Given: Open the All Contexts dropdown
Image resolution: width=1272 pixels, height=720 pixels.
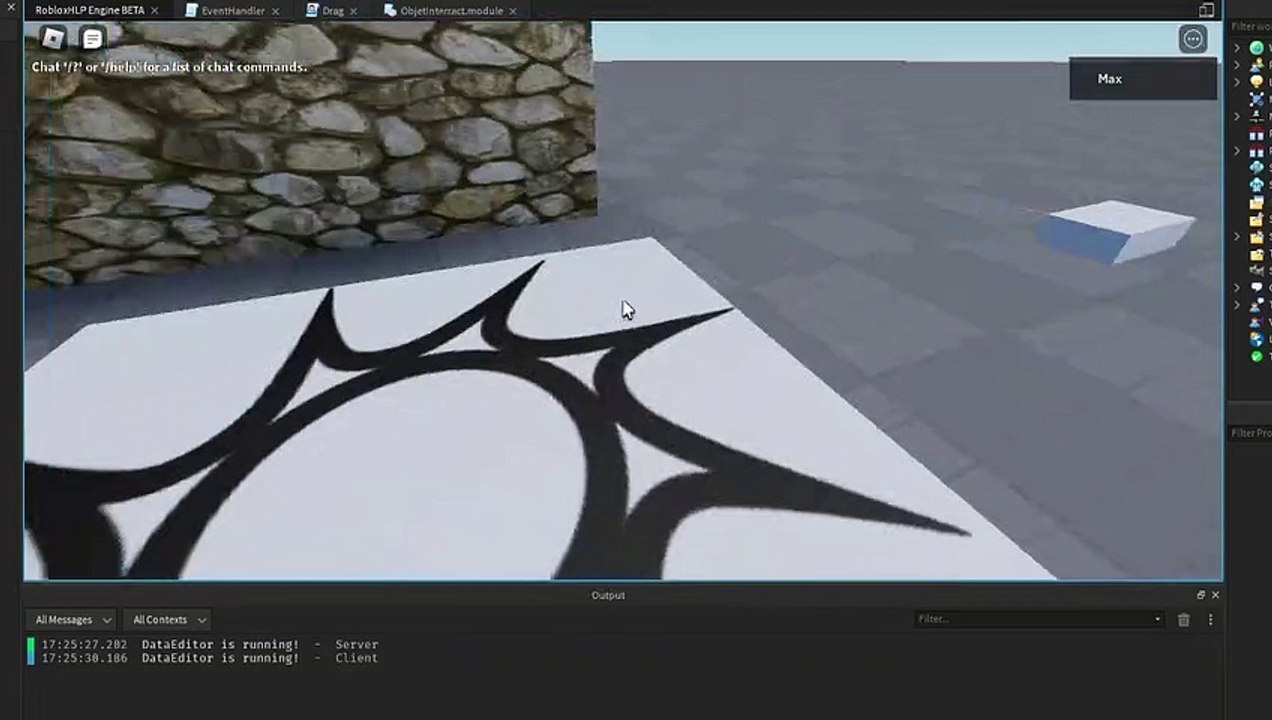Looking at the screenshot, I should [x=168, y=620].
